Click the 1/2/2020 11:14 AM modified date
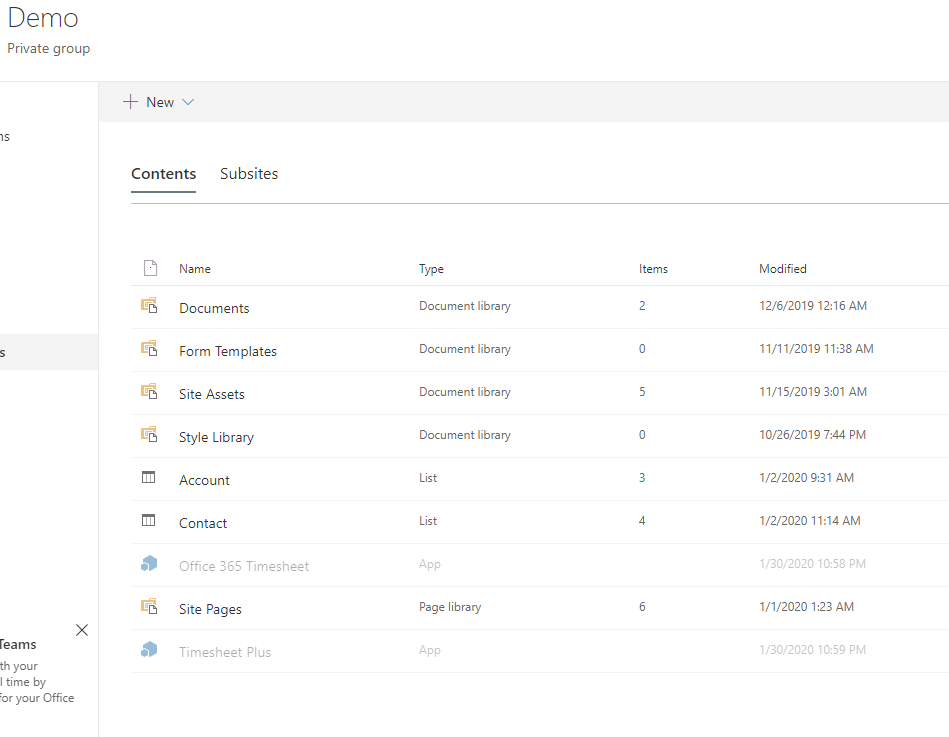 [x=810, y=520]
